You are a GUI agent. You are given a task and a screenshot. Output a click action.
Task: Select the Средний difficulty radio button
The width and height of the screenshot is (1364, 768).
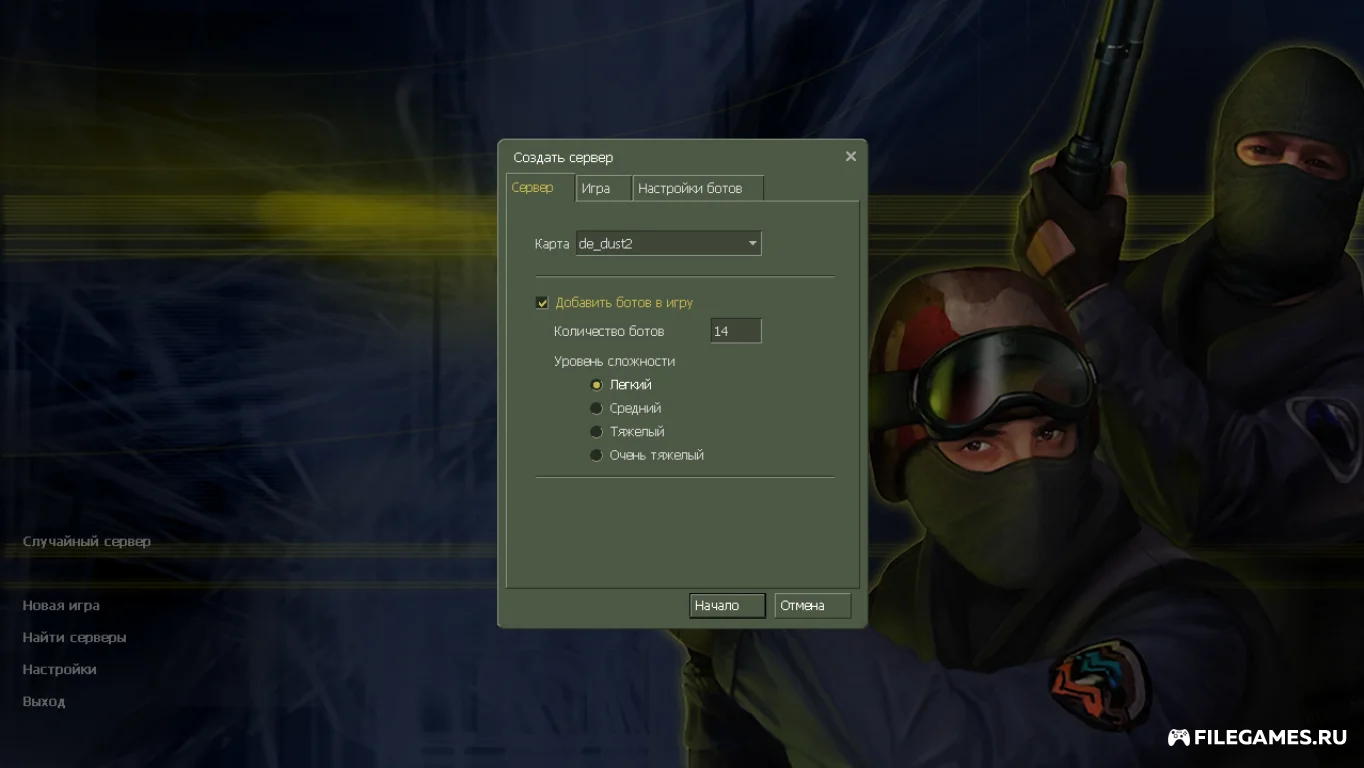[596, 408]
